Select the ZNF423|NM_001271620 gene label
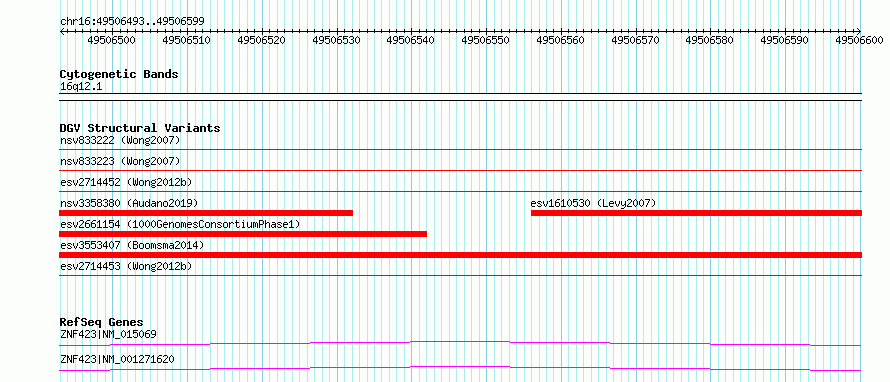Viewport: 890px width, 382px height. [x=117, y=359]
